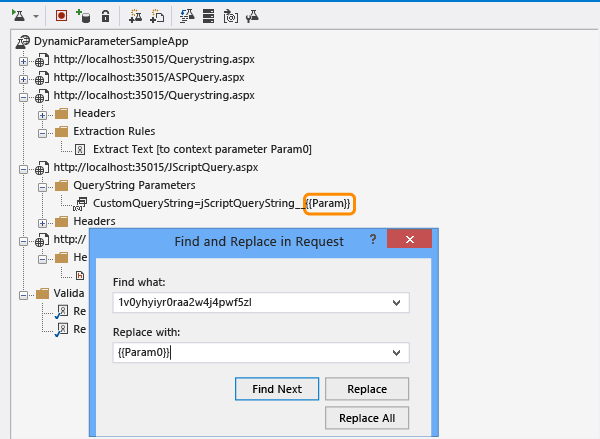The image size is (600, 439).
Task: Select the CustomQueryString=jScriptQueryString row
Action: tap(222, 203)
